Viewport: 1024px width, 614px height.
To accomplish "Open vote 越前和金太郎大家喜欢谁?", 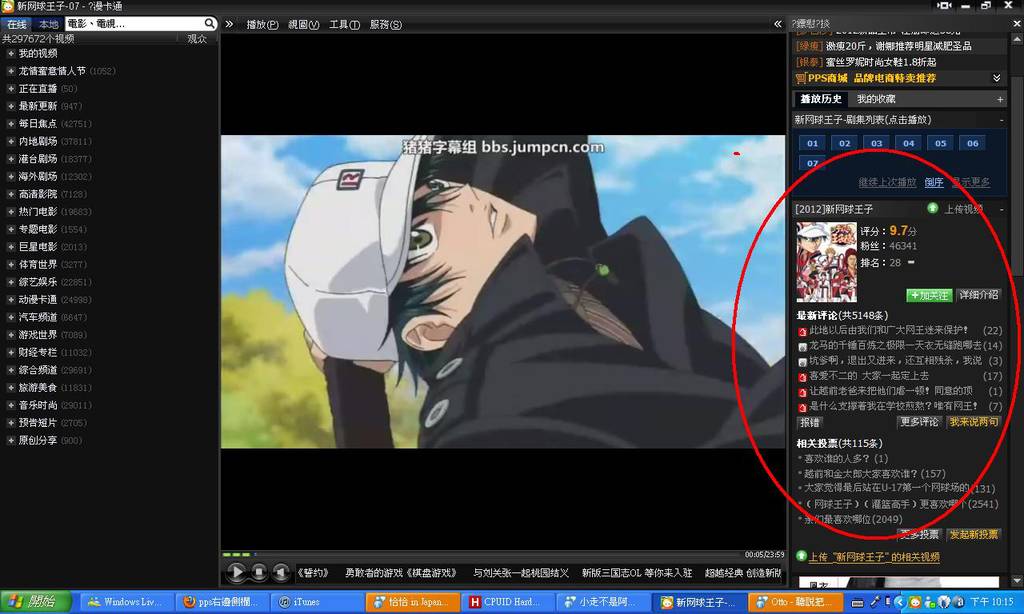I will 874,474.
